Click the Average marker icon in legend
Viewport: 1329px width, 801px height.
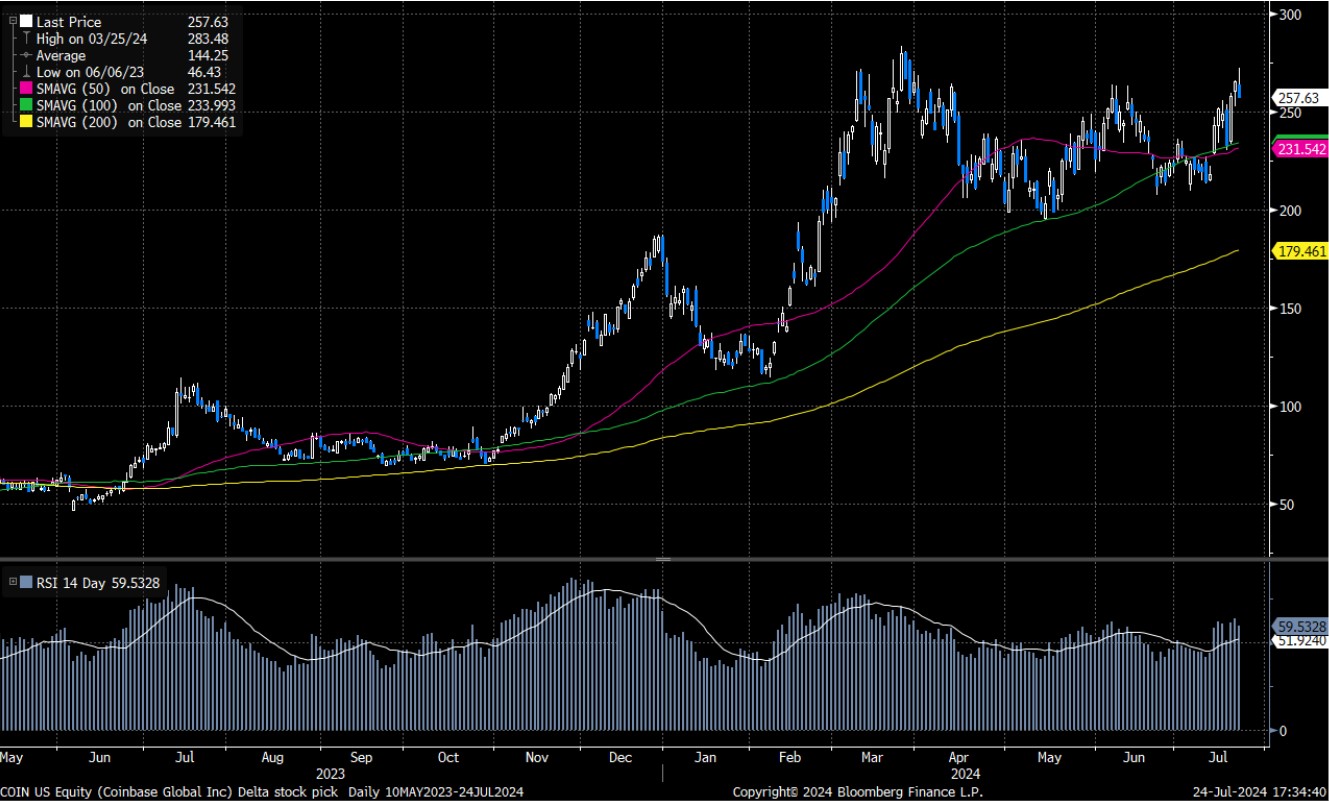[25, 55]
